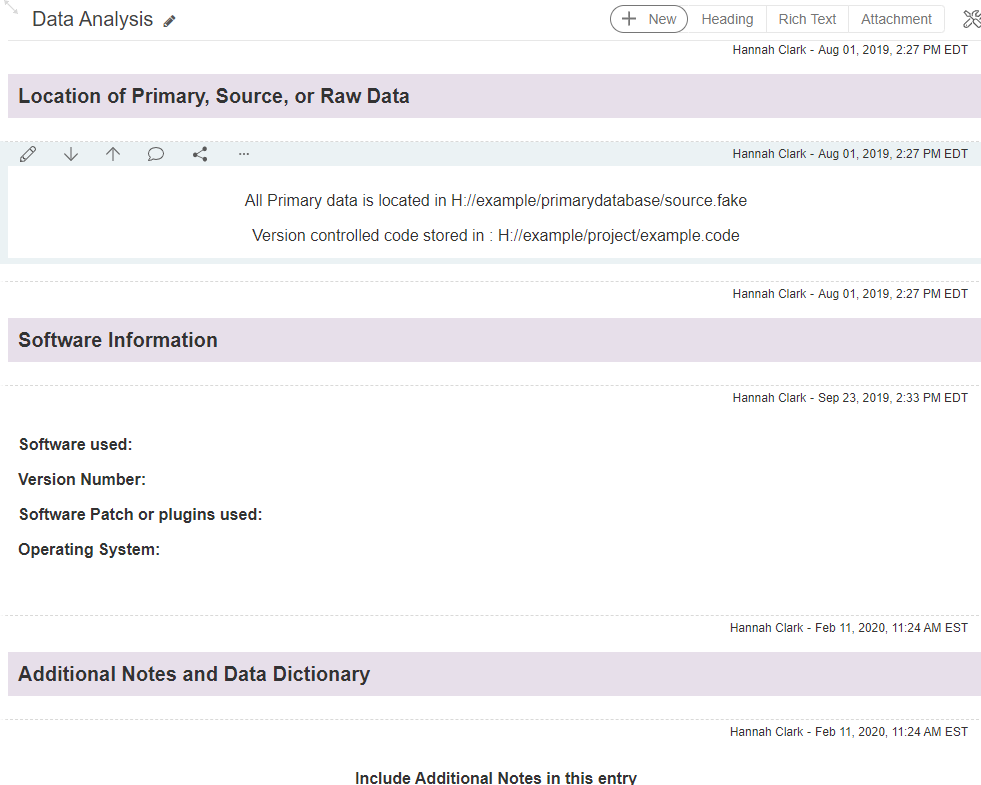This screenshot has height=785, width=981.
Task: Move the entry down with the down arrow
Action: point(71,154)
